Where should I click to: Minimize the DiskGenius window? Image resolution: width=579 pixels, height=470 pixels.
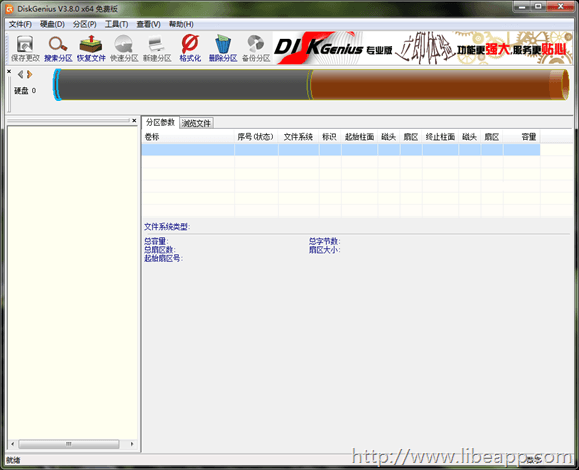pyautogui.click(x=522, y=7)
